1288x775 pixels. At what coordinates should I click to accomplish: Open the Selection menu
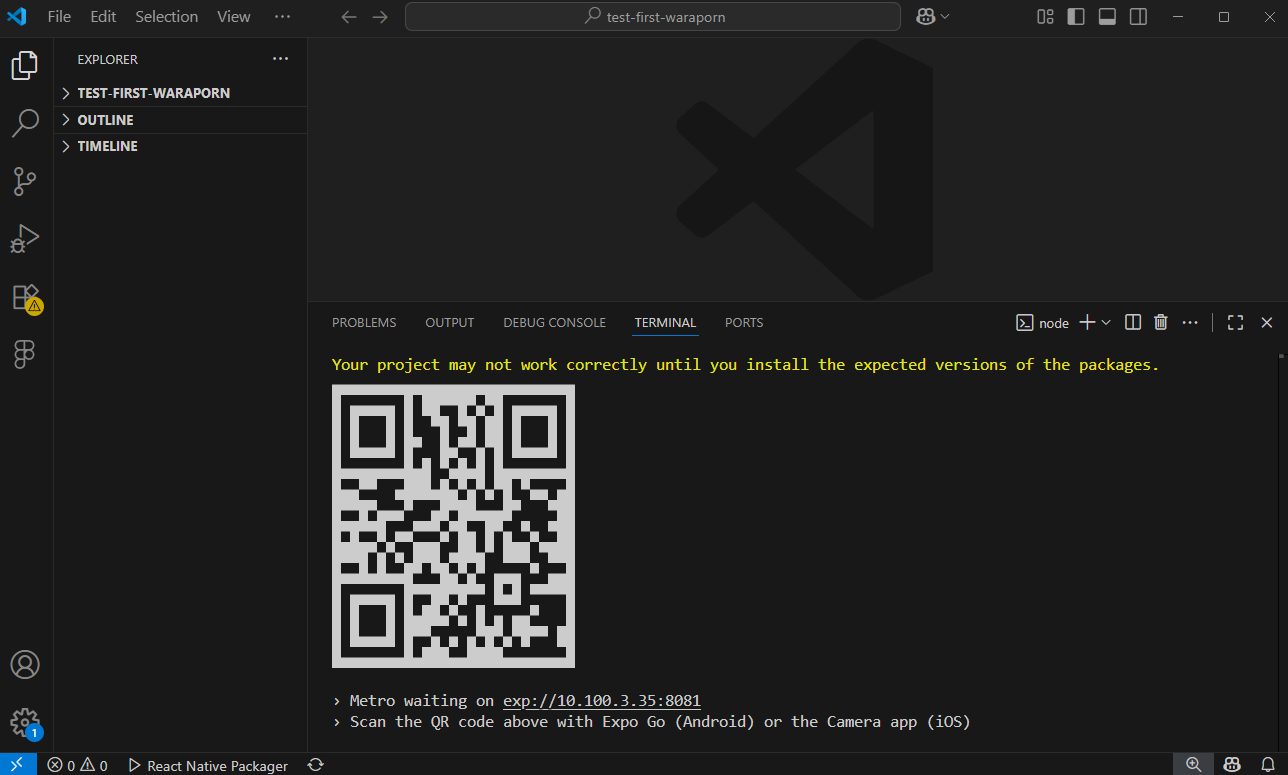pos(166,17)
